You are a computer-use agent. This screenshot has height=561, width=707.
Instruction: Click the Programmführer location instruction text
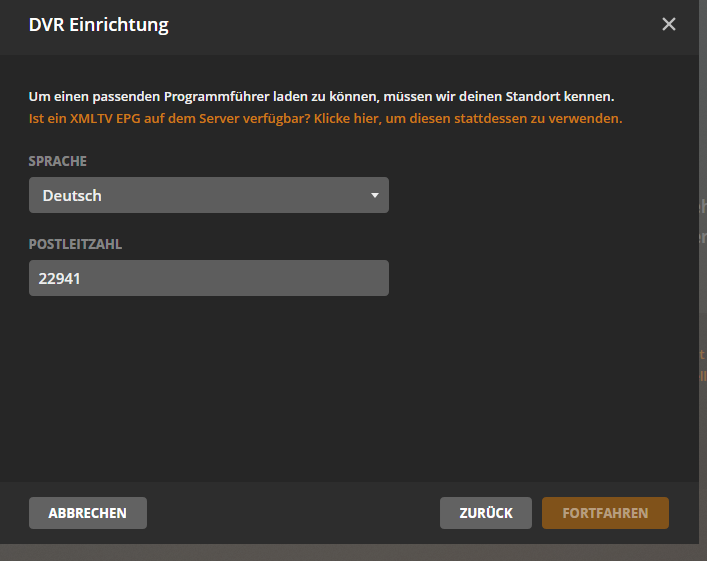pos(320,97)
